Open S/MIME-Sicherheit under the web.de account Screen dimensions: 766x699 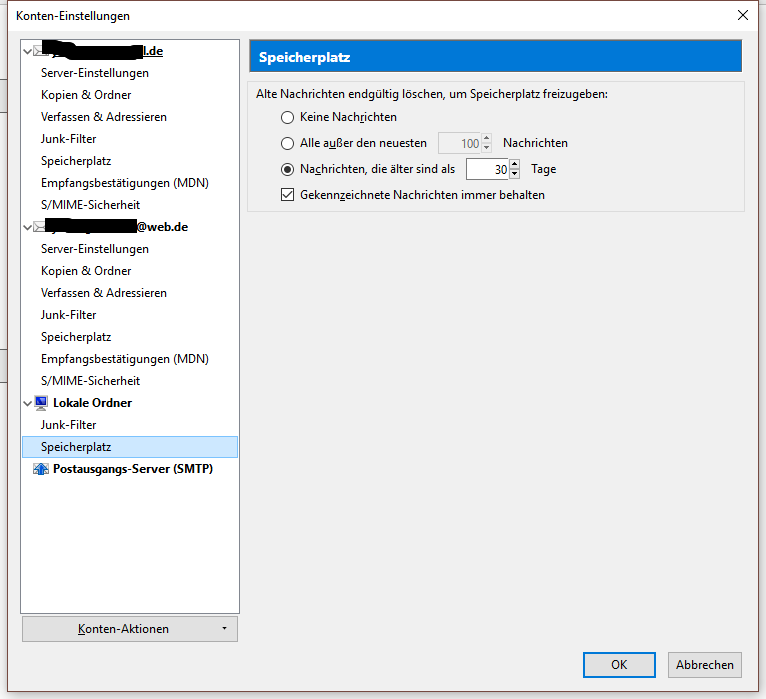(x=90, y=381)
